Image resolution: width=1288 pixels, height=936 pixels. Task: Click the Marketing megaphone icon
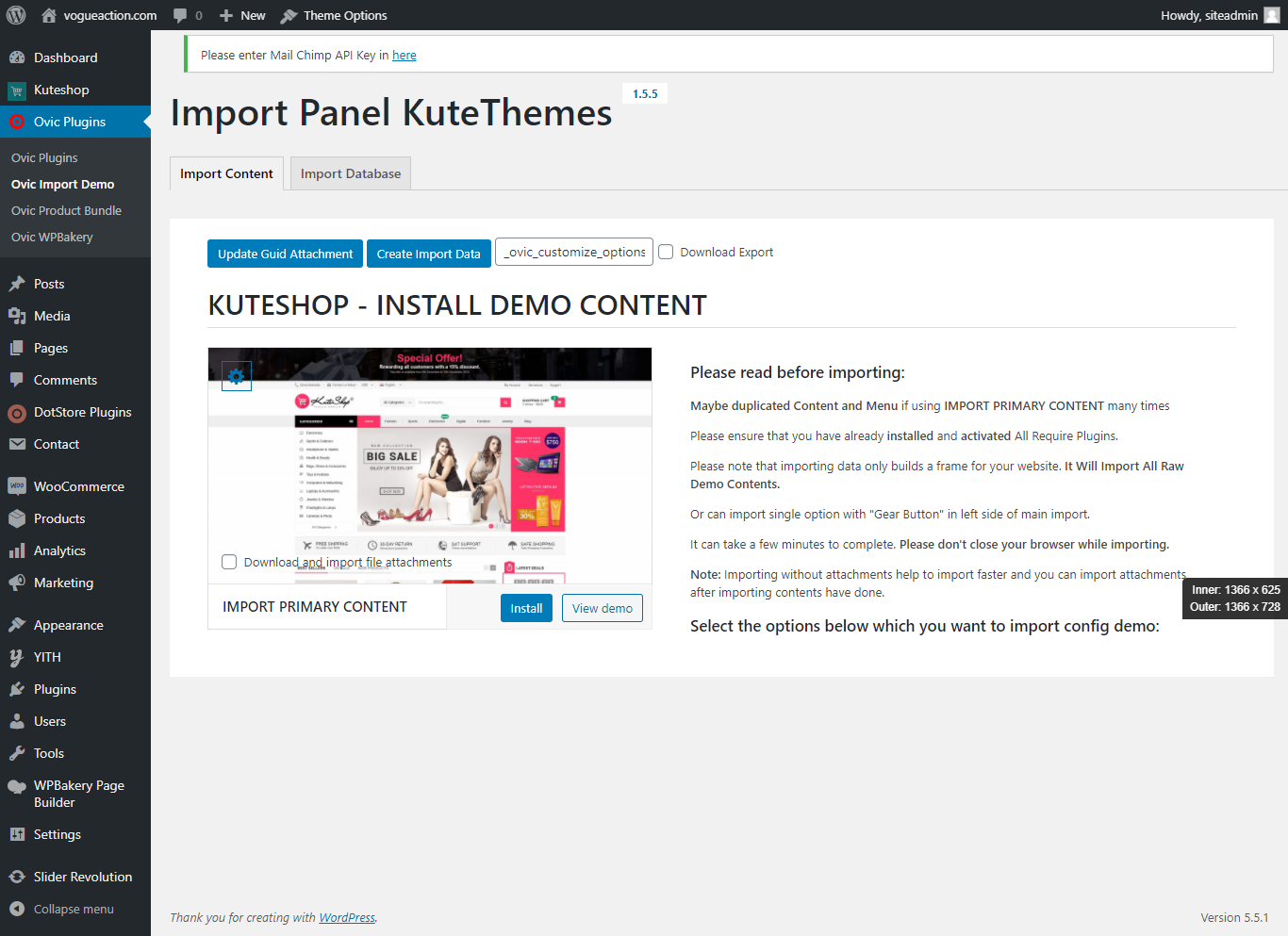(17, 583)
